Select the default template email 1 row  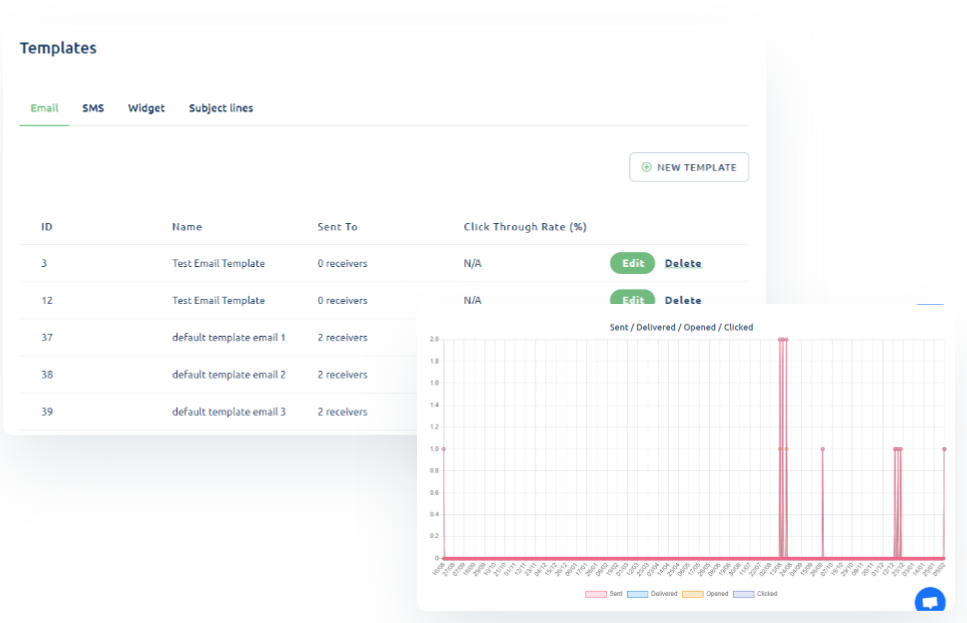(x=228, y=337)
